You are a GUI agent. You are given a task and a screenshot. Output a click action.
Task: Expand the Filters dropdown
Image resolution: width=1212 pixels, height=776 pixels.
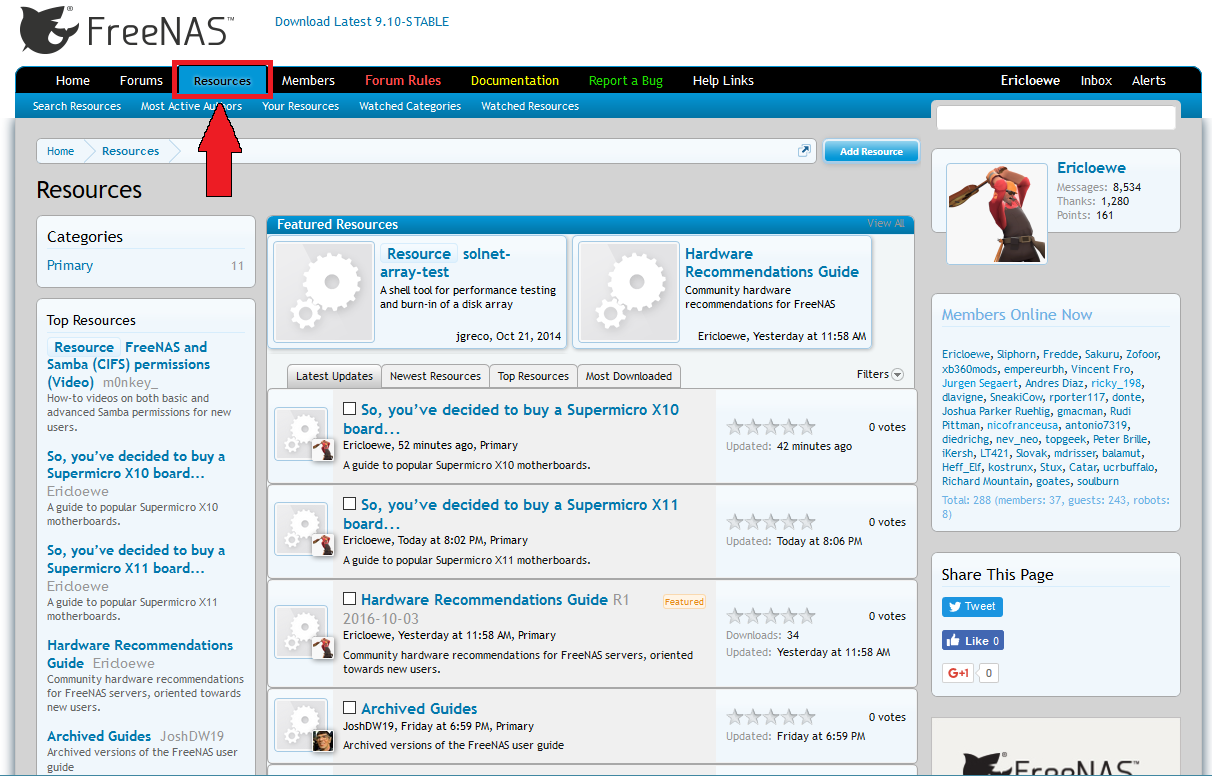(880, 374)
